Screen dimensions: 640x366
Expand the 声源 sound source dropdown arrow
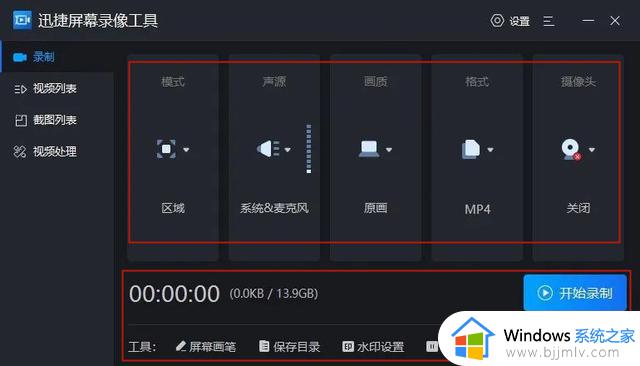tap(287, 150)
